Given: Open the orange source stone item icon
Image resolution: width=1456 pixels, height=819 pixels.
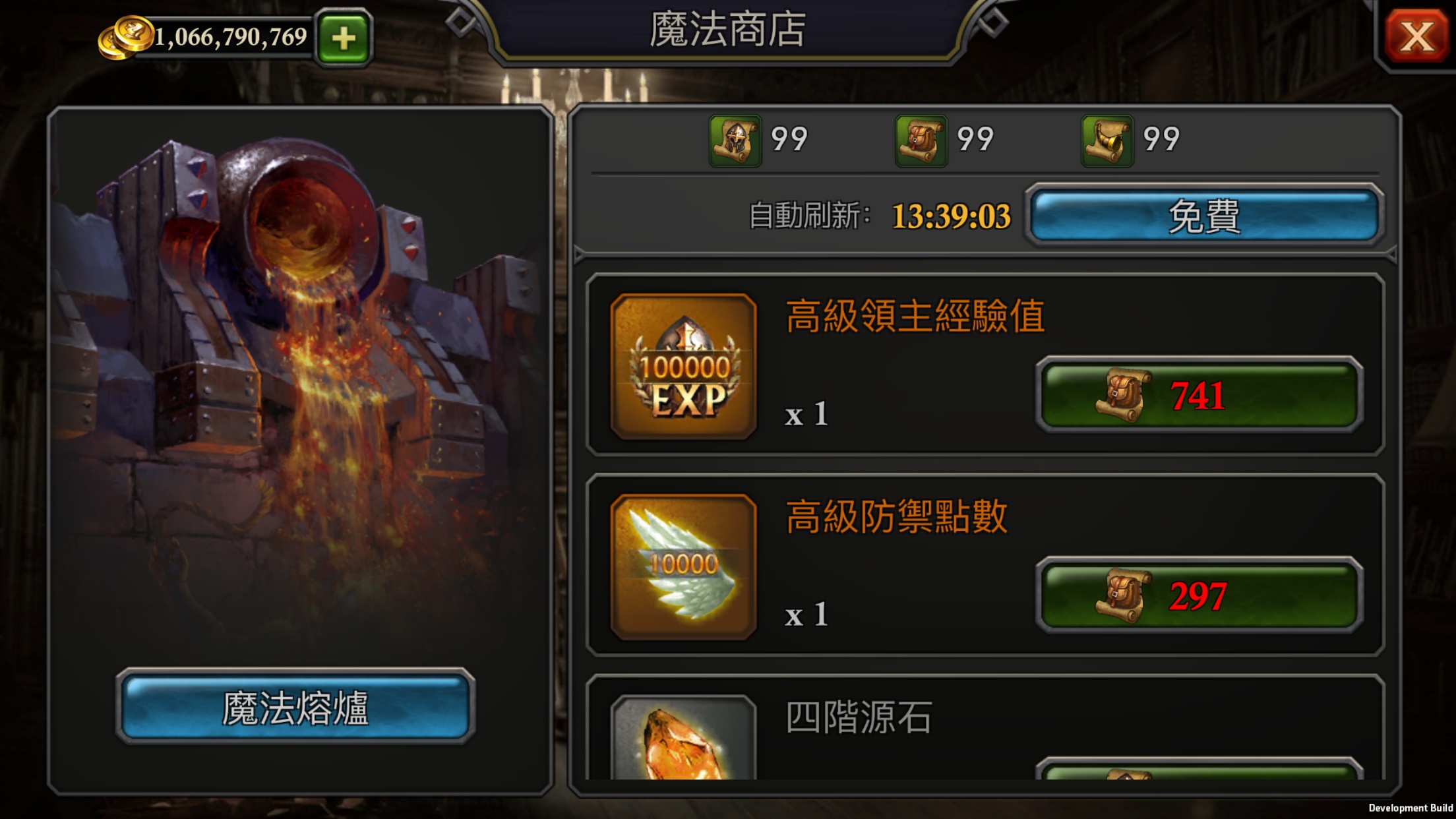Looking at the screenshot, I should [684, 737].
